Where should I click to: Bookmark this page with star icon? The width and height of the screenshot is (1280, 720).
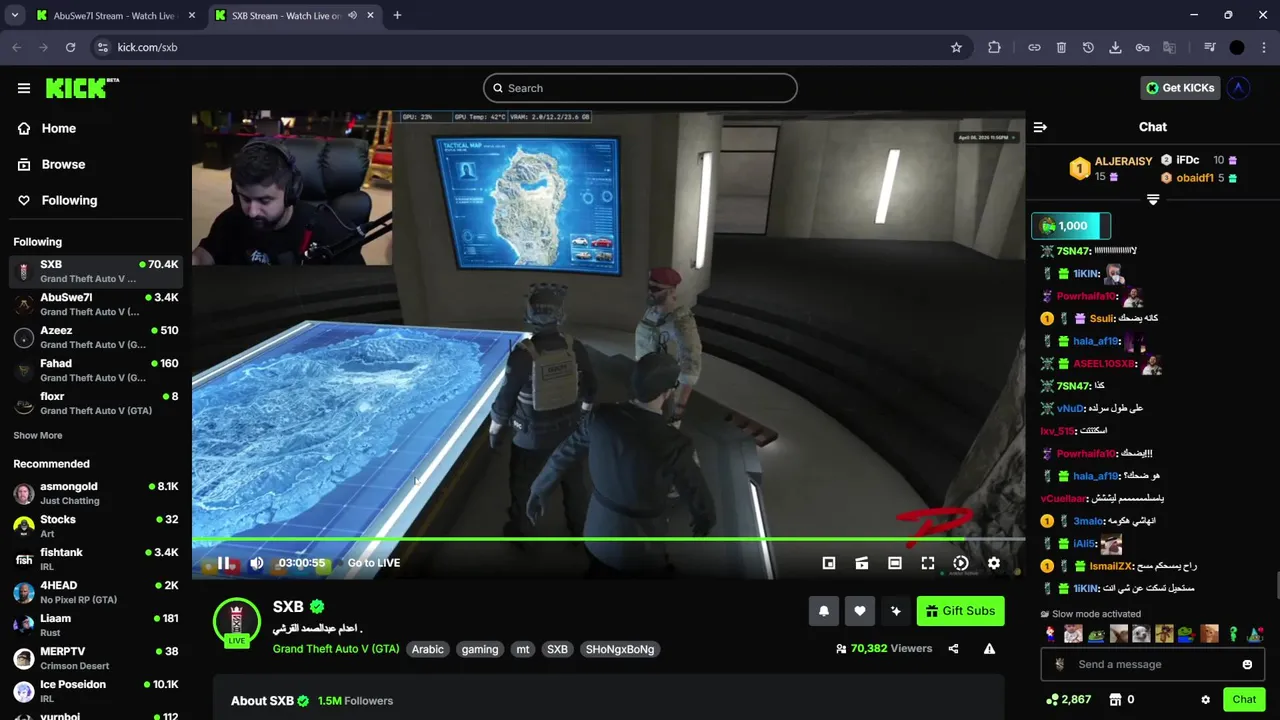956,47
